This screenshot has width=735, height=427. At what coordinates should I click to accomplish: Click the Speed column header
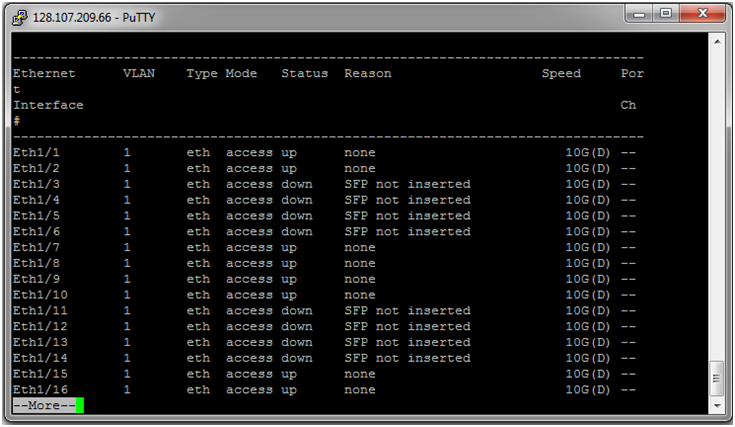[x=561, y=74]
